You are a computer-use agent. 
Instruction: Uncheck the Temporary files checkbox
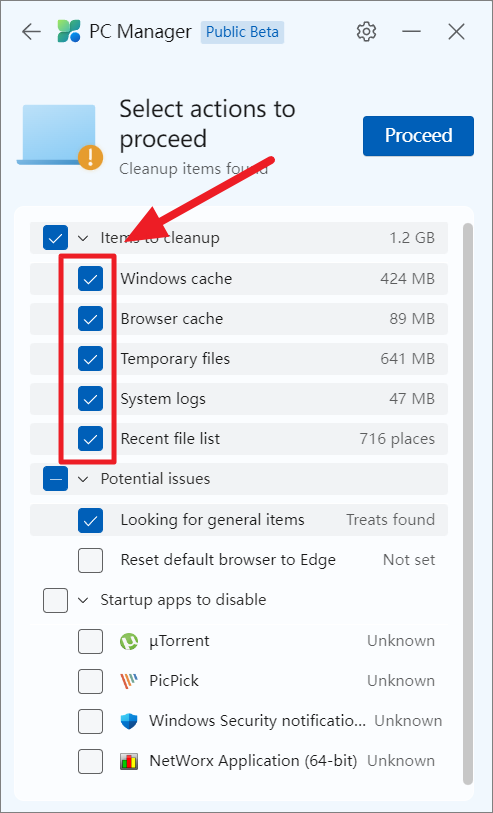[x=91, y=359]
